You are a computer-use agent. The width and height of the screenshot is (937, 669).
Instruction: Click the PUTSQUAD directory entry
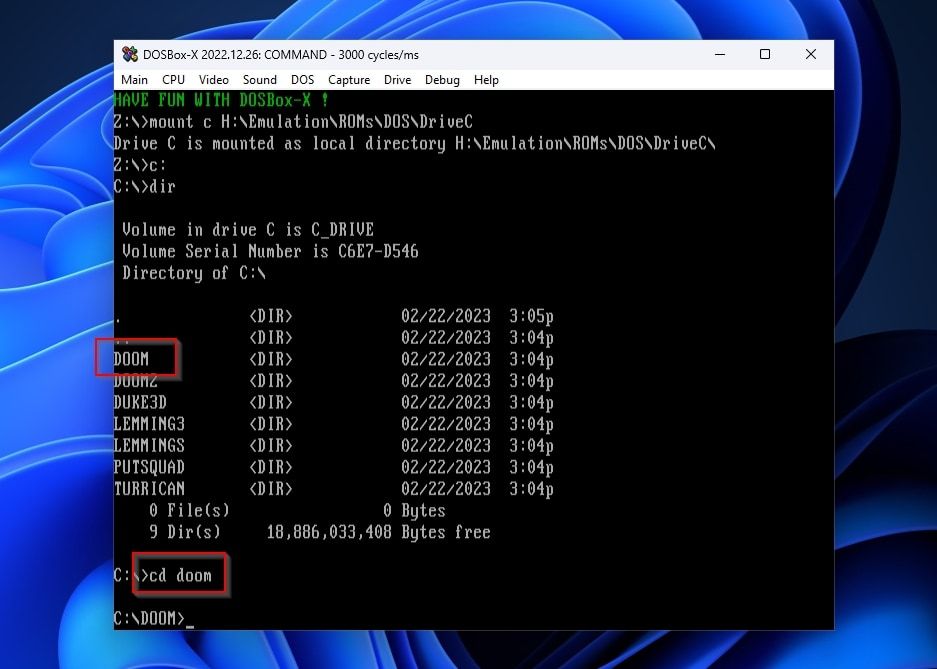pyautogui.click(x=149, y=467)
